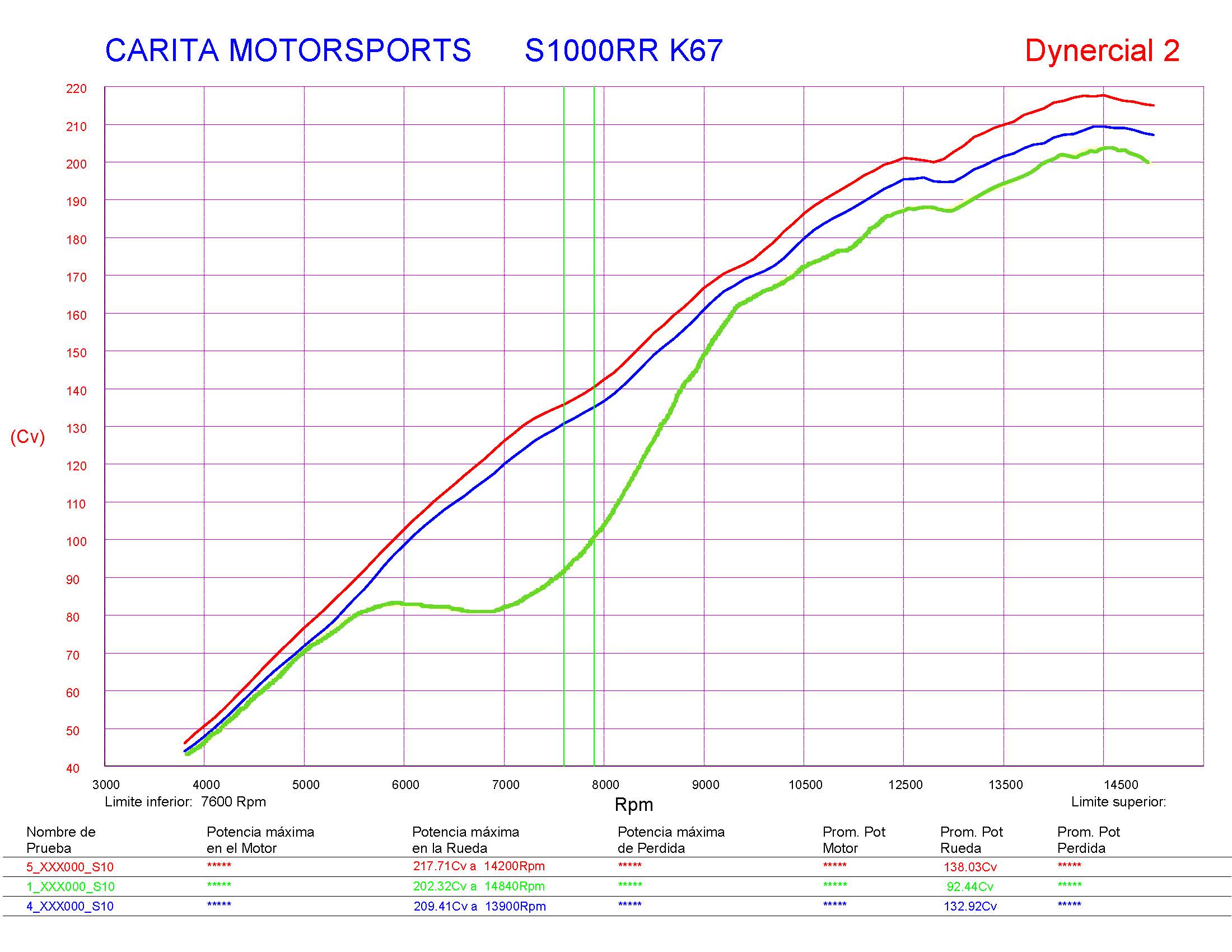Click the Prom. Pot Perdida header
This screenshot has height=952, width=1232.
click(x=1089, y=840)
